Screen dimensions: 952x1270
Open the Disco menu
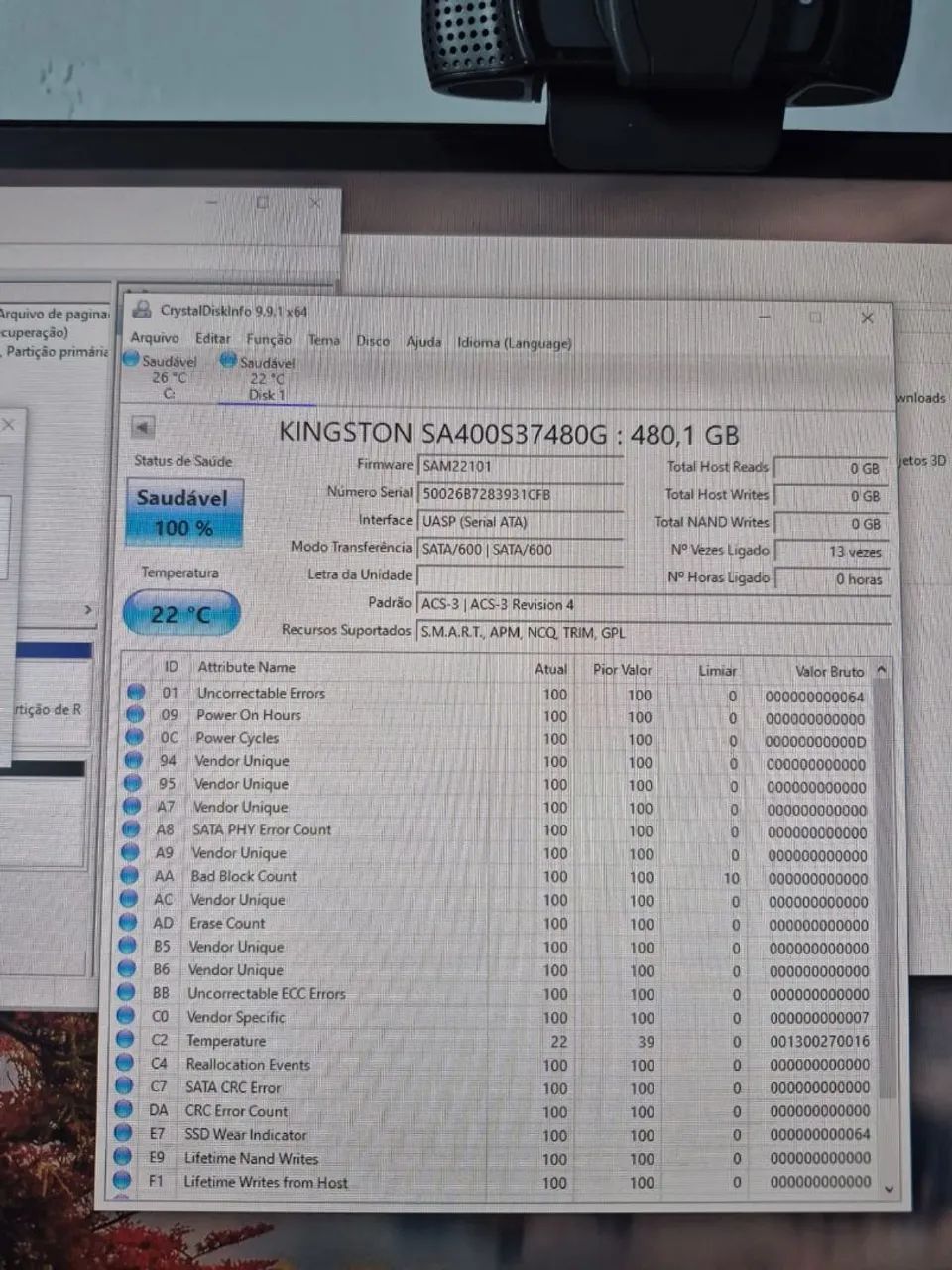pyautogui.click(x=373, y=341)
